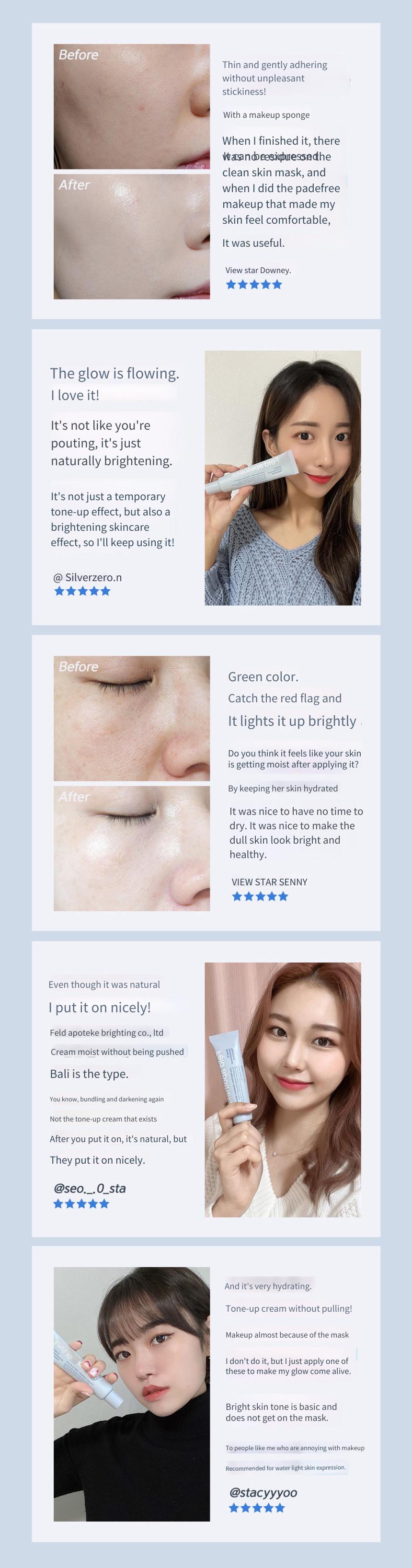The image size is (412, 1568).
Task: Open photo of woman in black turtleneck
Action: tap(131, 1395)
